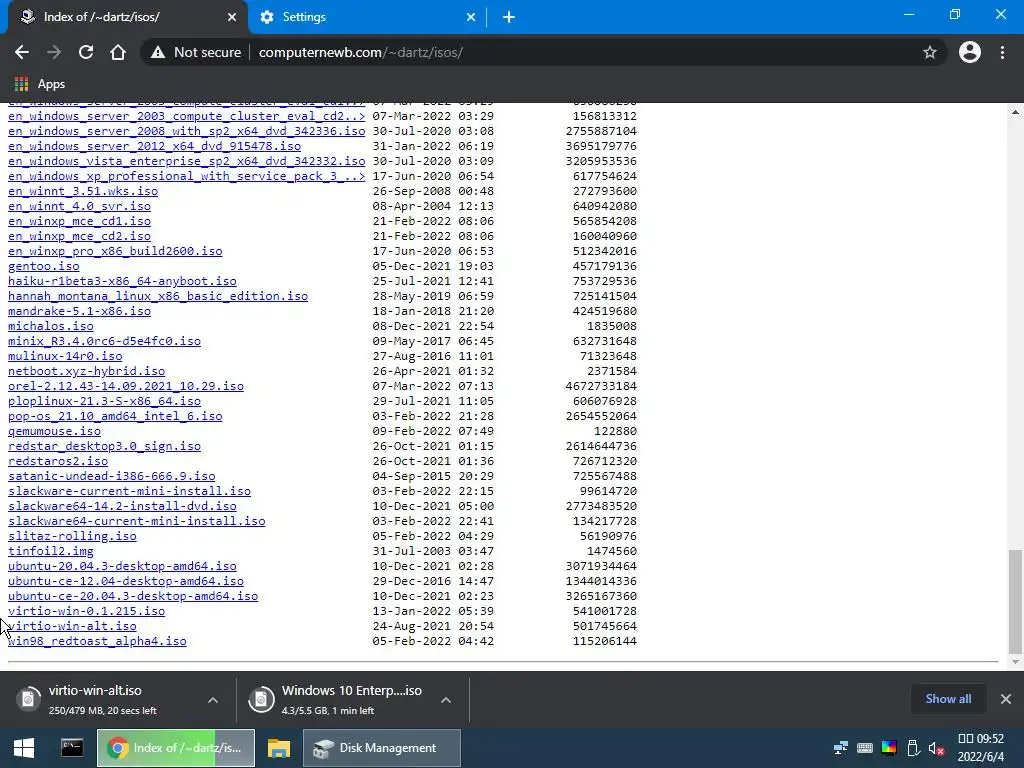This screenshot has height=768, width=1024.
Task: Select date 31-Jul-2003 03:47 text
Action: [x=433, y=552]
